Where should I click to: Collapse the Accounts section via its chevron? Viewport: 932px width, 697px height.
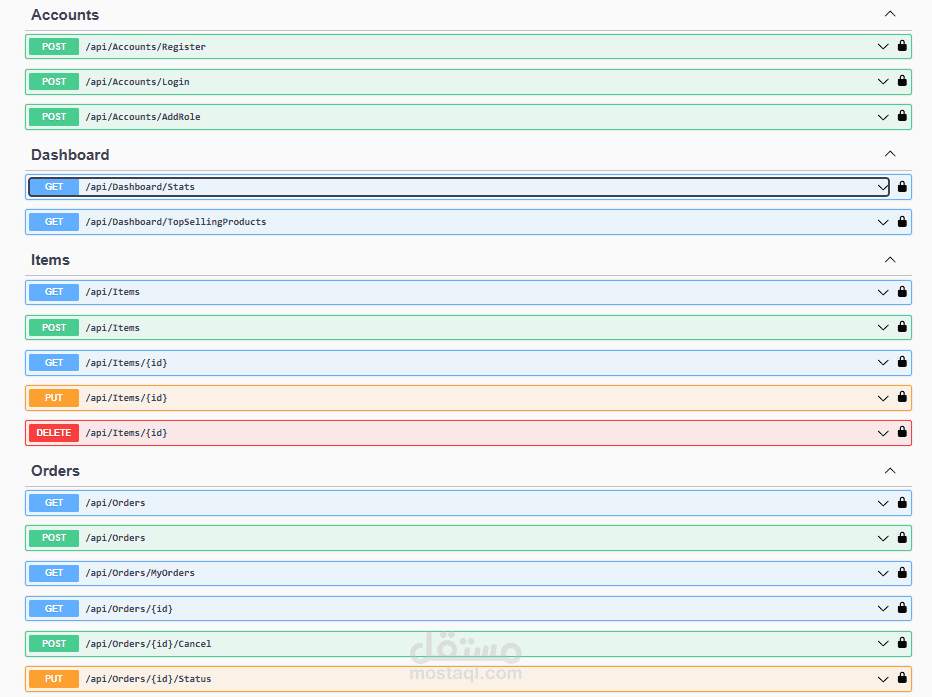tap(889, 14)
